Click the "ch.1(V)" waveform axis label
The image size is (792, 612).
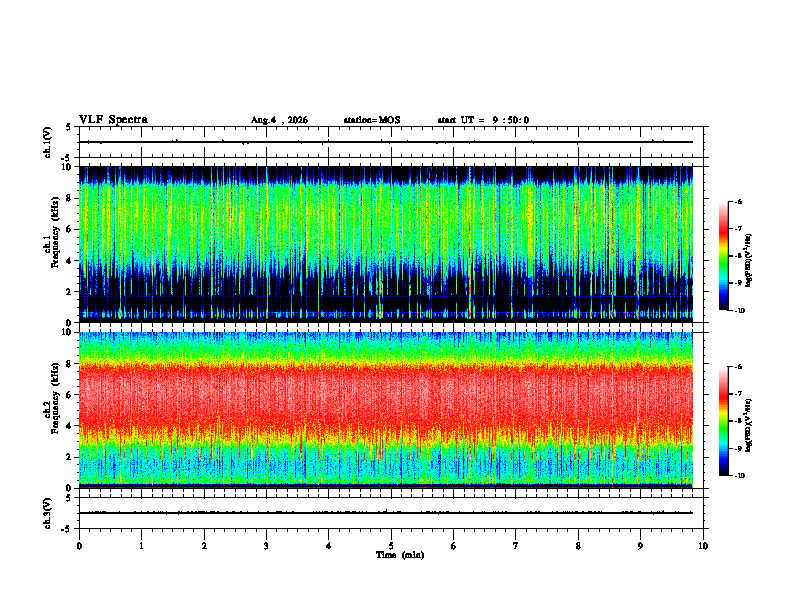tap(48, 142)
